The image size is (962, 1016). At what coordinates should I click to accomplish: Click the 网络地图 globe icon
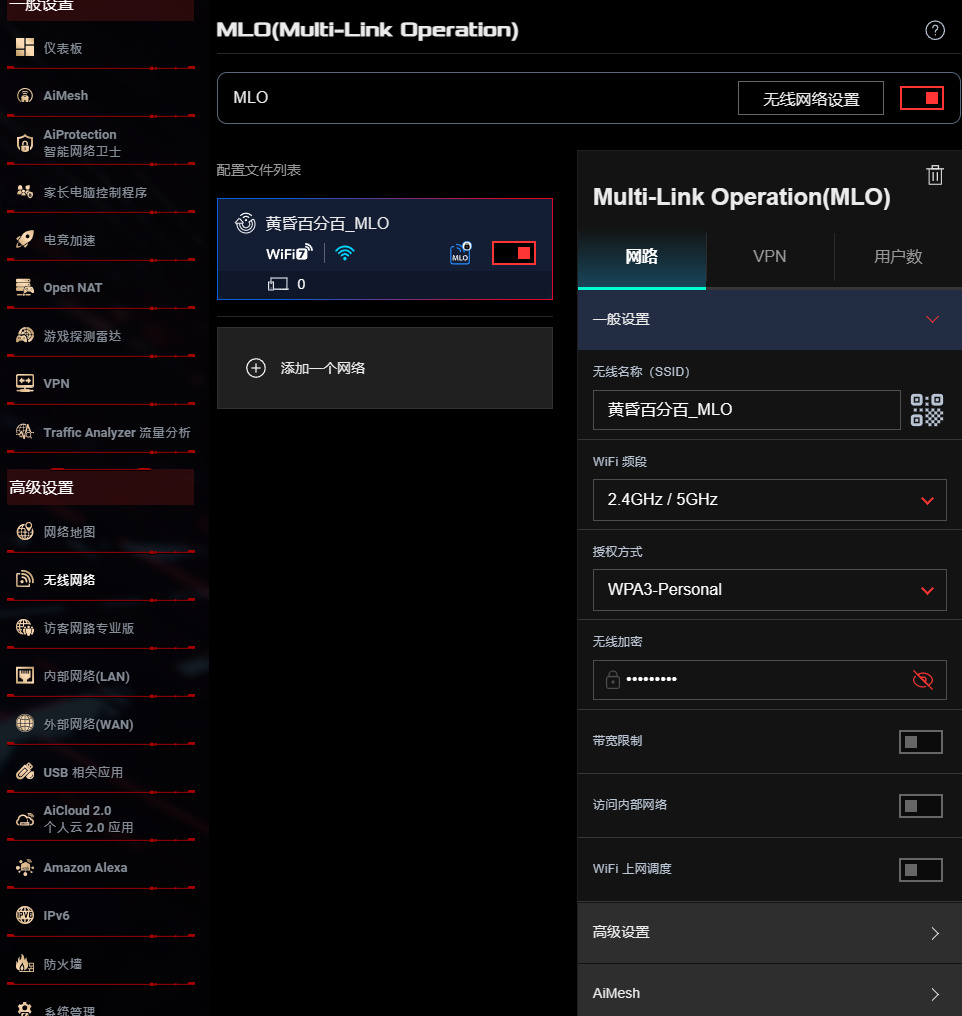25,531
